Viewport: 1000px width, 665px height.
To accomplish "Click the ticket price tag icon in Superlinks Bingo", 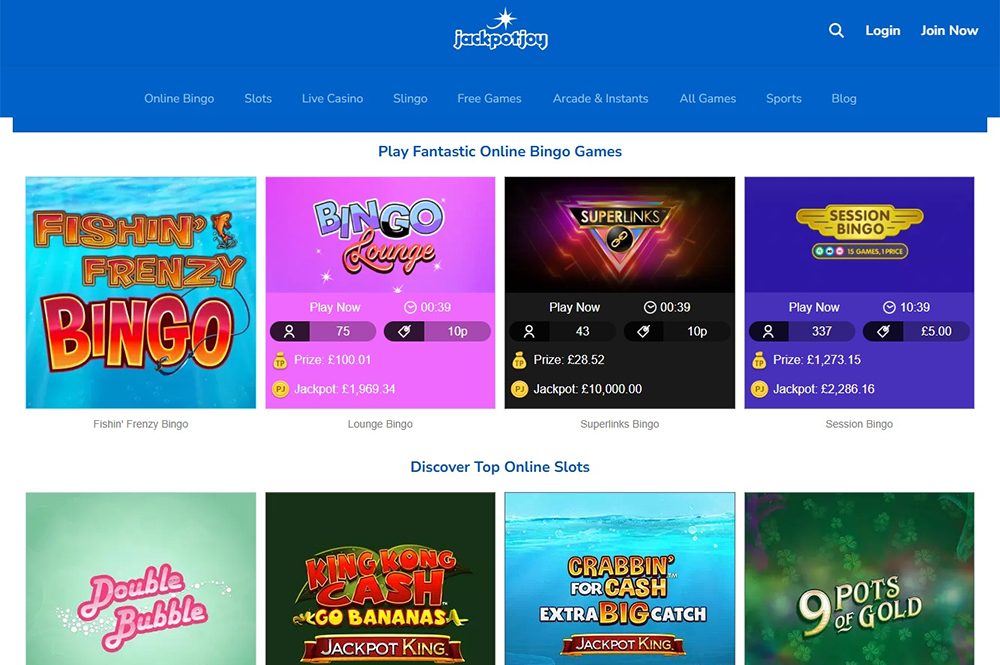I will click(x=643, y=332).
